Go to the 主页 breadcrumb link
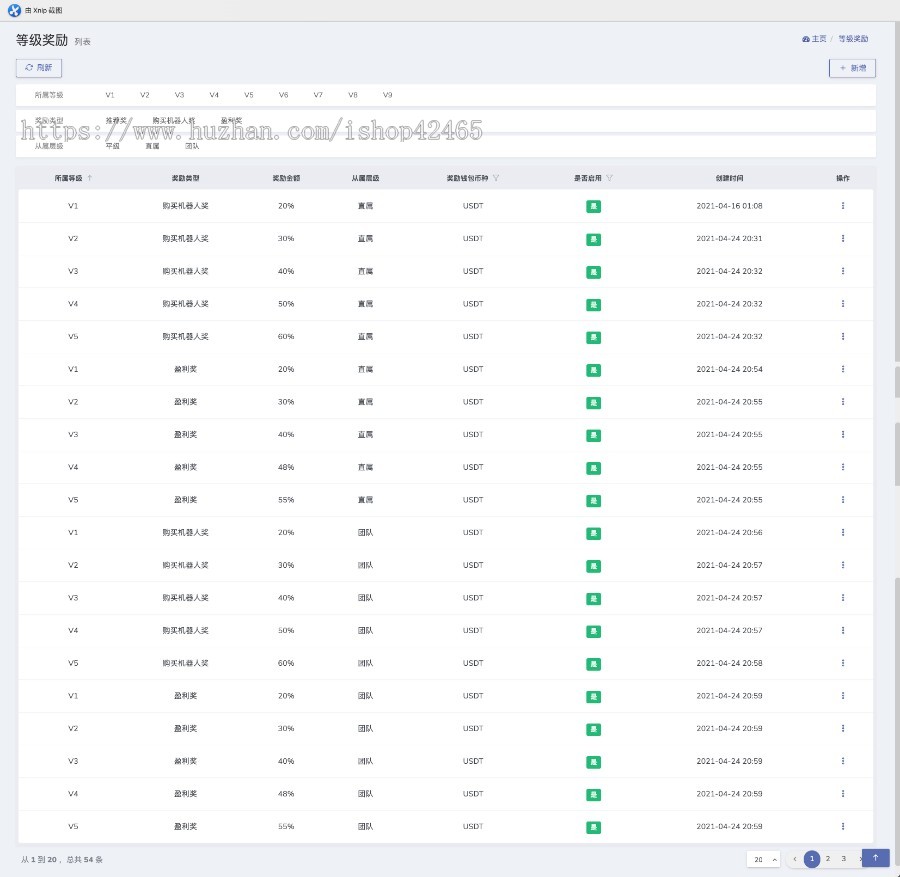Screen dimensions: 900x877 (814, 39)
